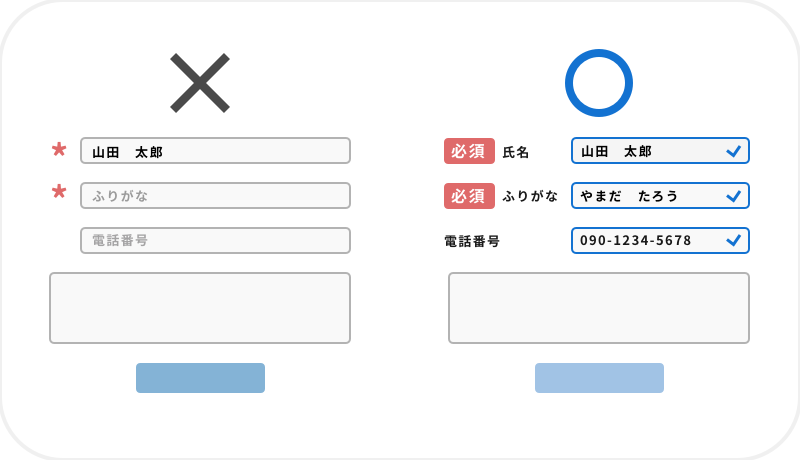Focus the left ふりがな placeholder field
This screenshot has width=800, height=460.
215,196
